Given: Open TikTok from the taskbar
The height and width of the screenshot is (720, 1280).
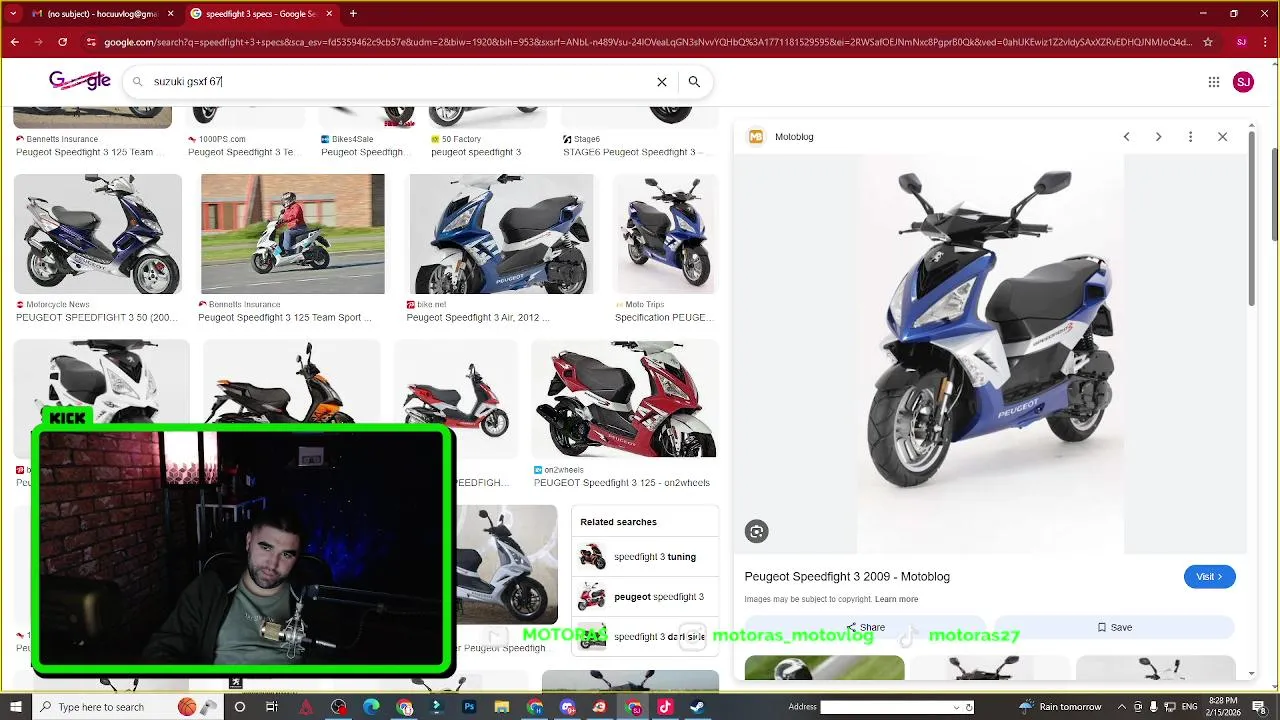Looking at the screenshot, I should click(x=665, y=707).
